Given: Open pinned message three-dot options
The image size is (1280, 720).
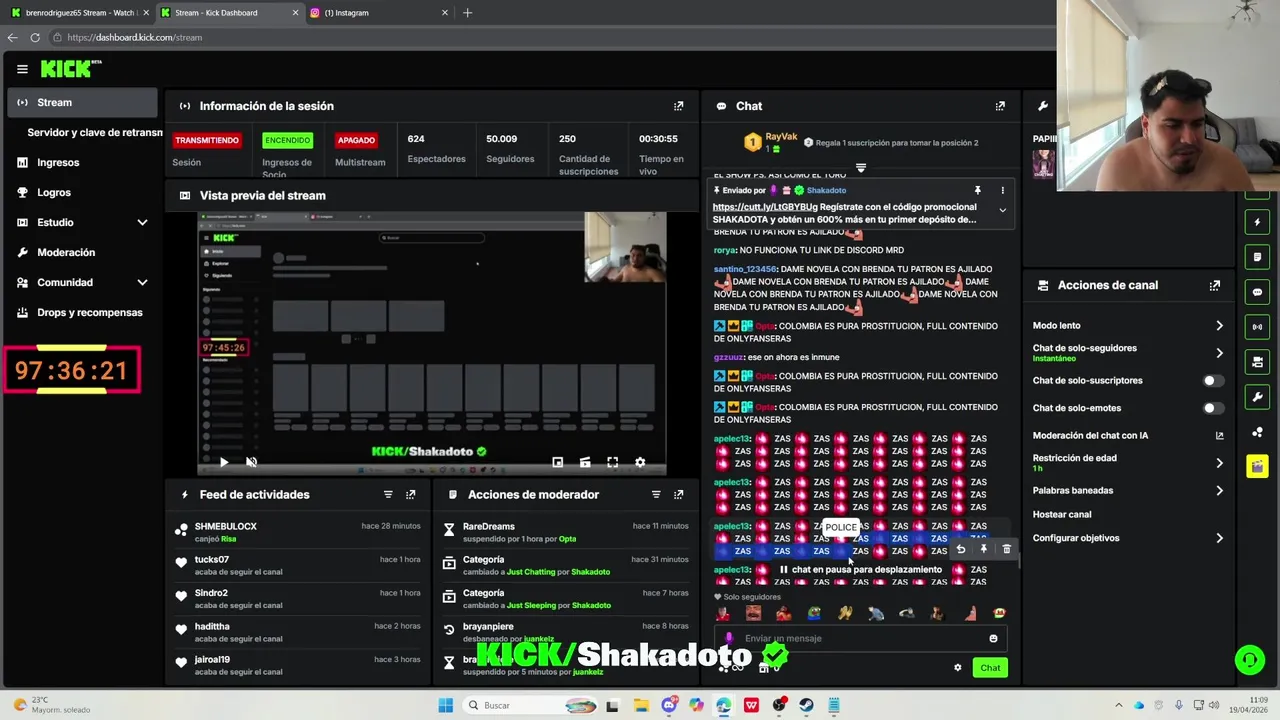Looking at the screenshot, I should pos(1002,190).
